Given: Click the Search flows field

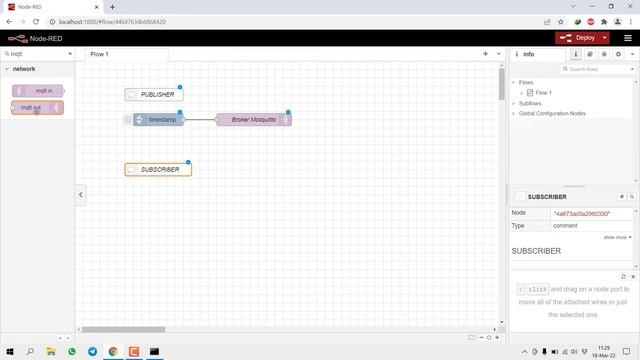Looking at the screenshot, I should tap(595, 69).
